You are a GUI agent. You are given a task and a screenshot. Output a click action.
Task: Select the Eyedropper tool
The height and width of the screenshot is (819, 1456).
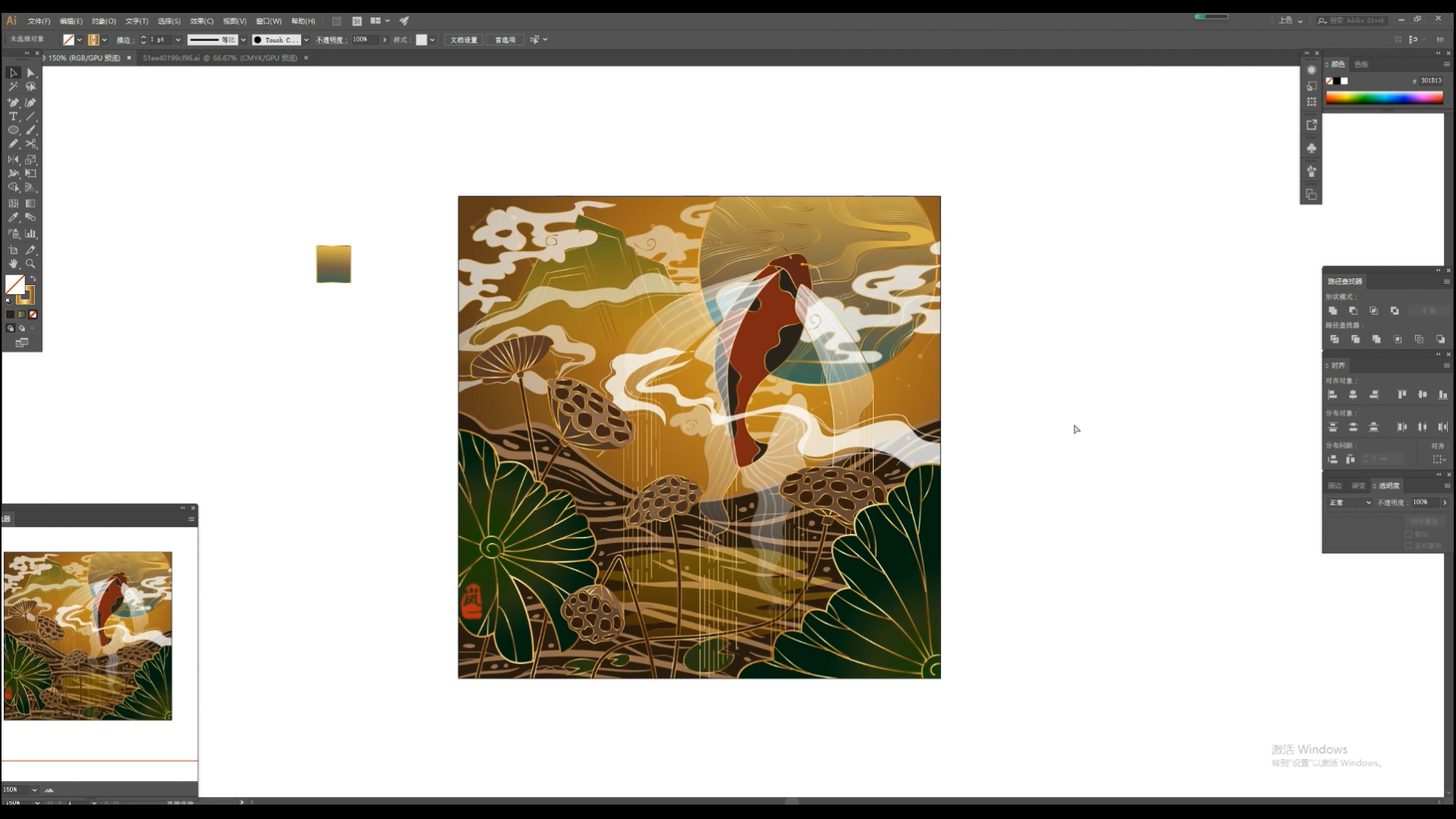pos(13,218)
